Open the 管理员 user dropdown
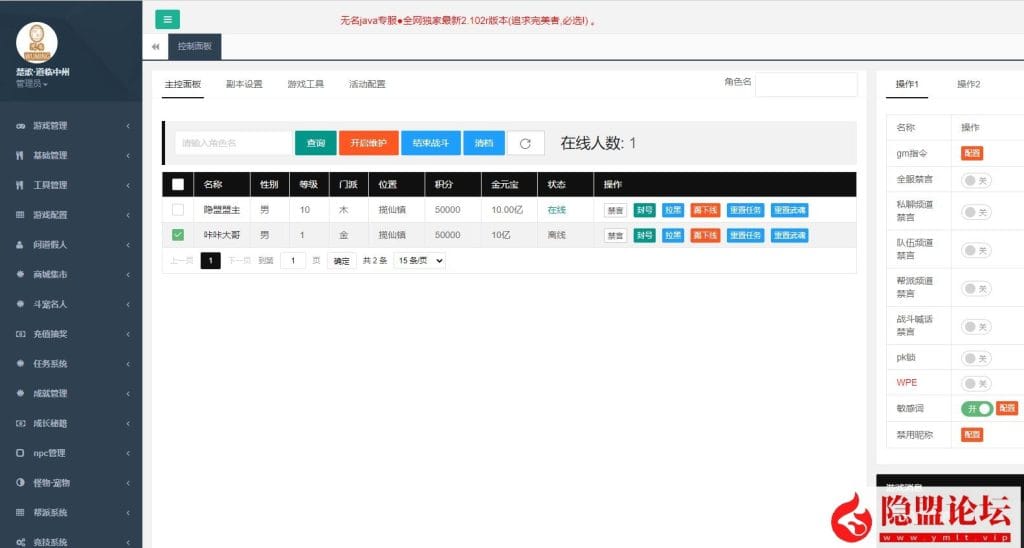1024x548 pixels. (32, 84)
